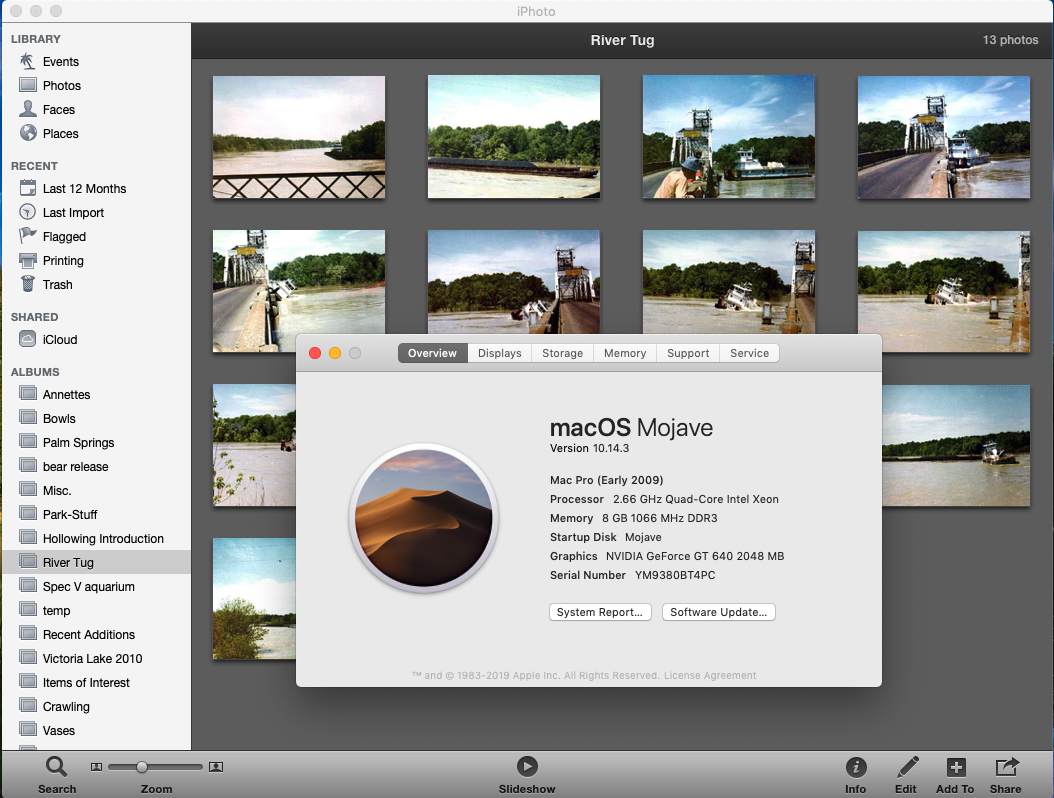
Task: Select the second-row thumbnail above the Support tab
Action: [729, 282]
